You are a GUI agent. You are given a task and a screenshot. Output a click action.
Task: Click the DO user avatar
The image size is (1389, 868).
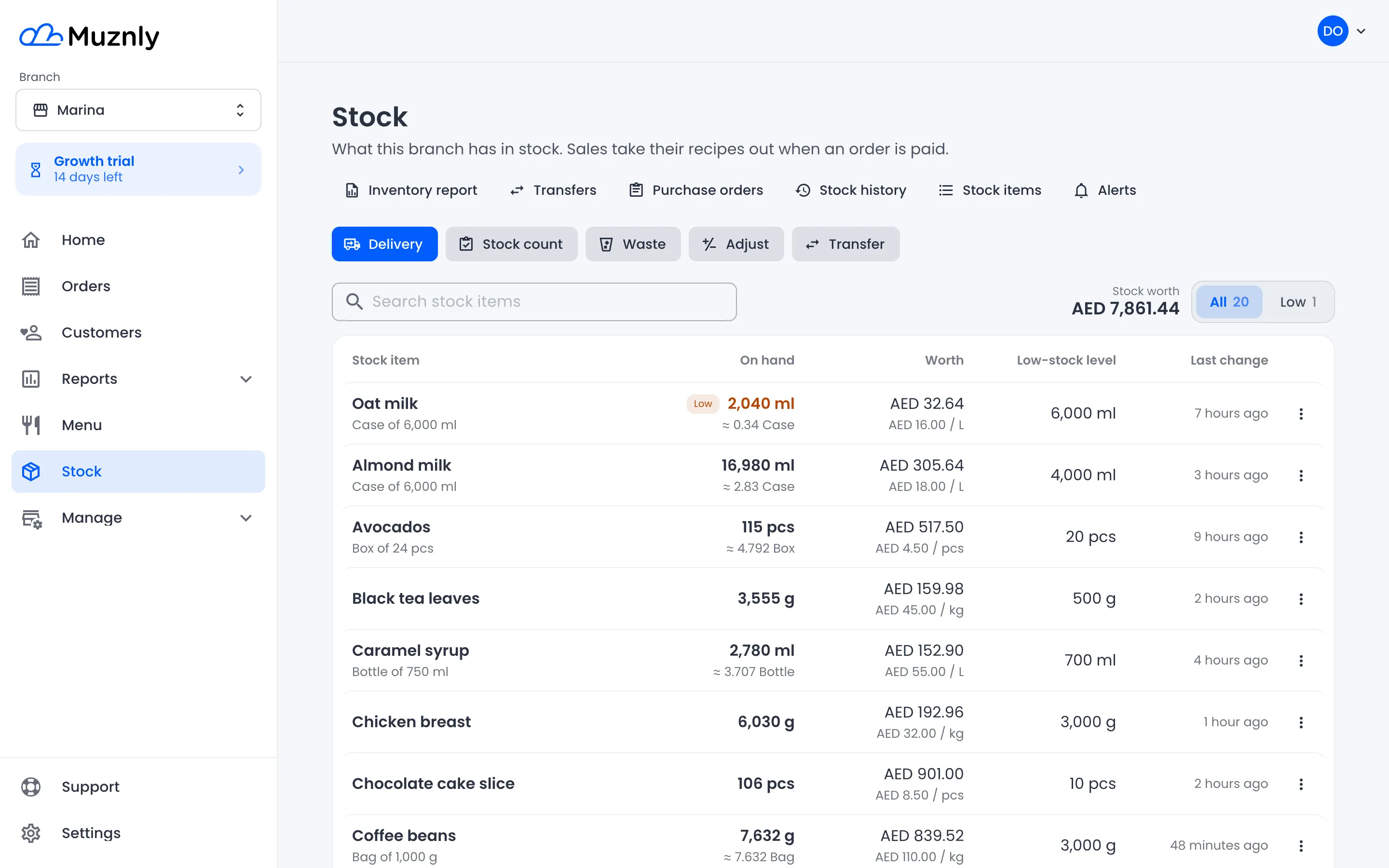click(x=1333, y=31)
